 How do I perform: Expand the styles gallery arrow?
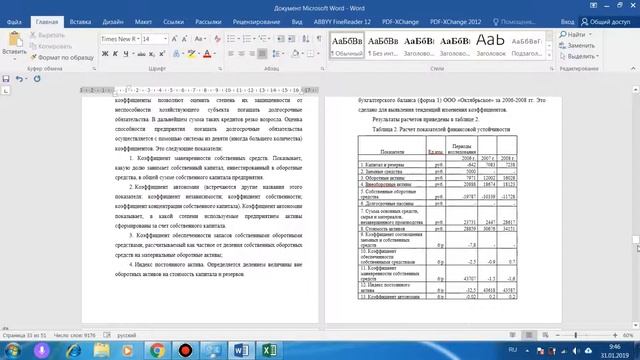click(x=549, y=55)
